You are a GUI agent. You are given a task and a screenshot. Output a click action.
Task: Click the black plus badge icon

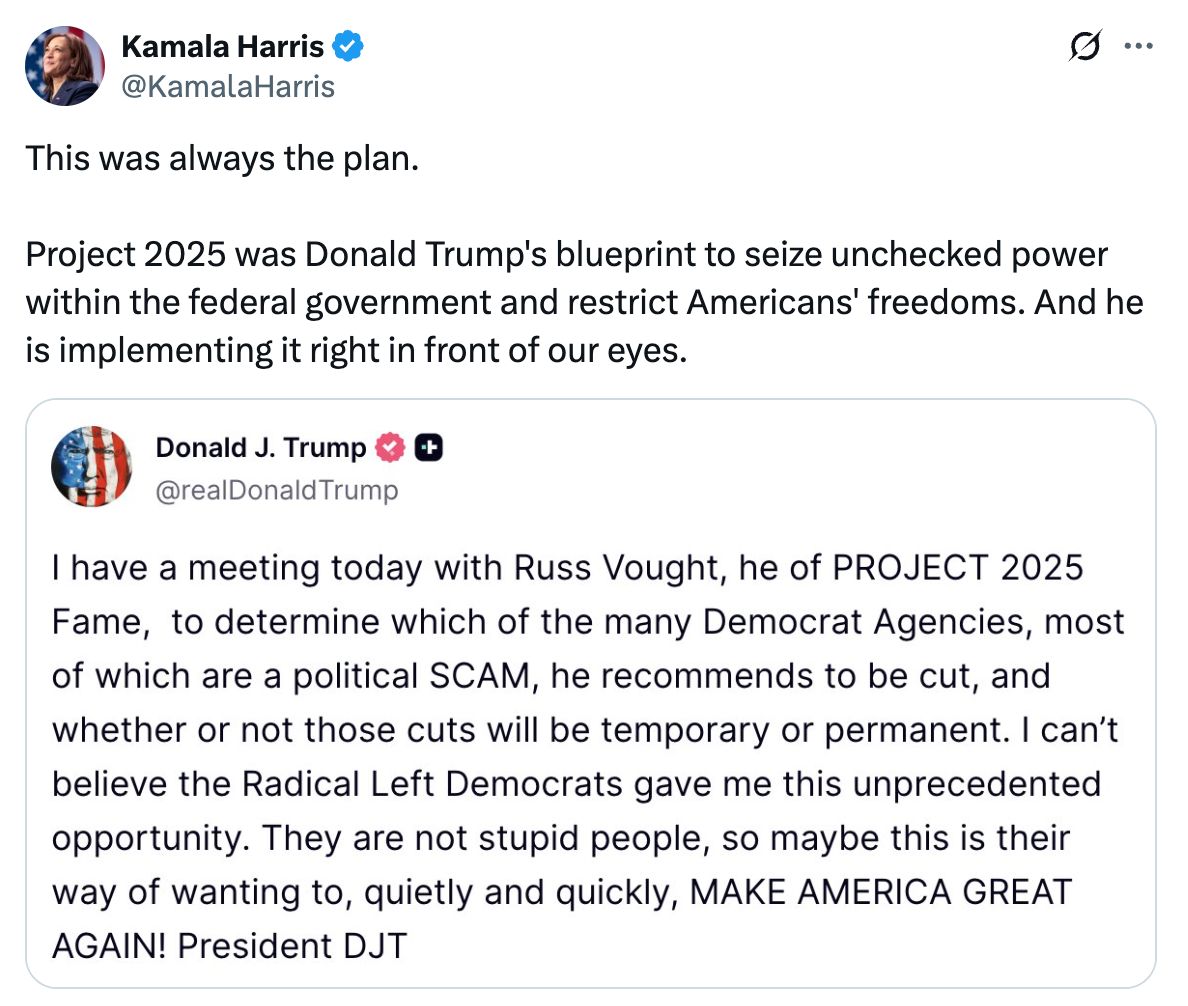point(429,449)
